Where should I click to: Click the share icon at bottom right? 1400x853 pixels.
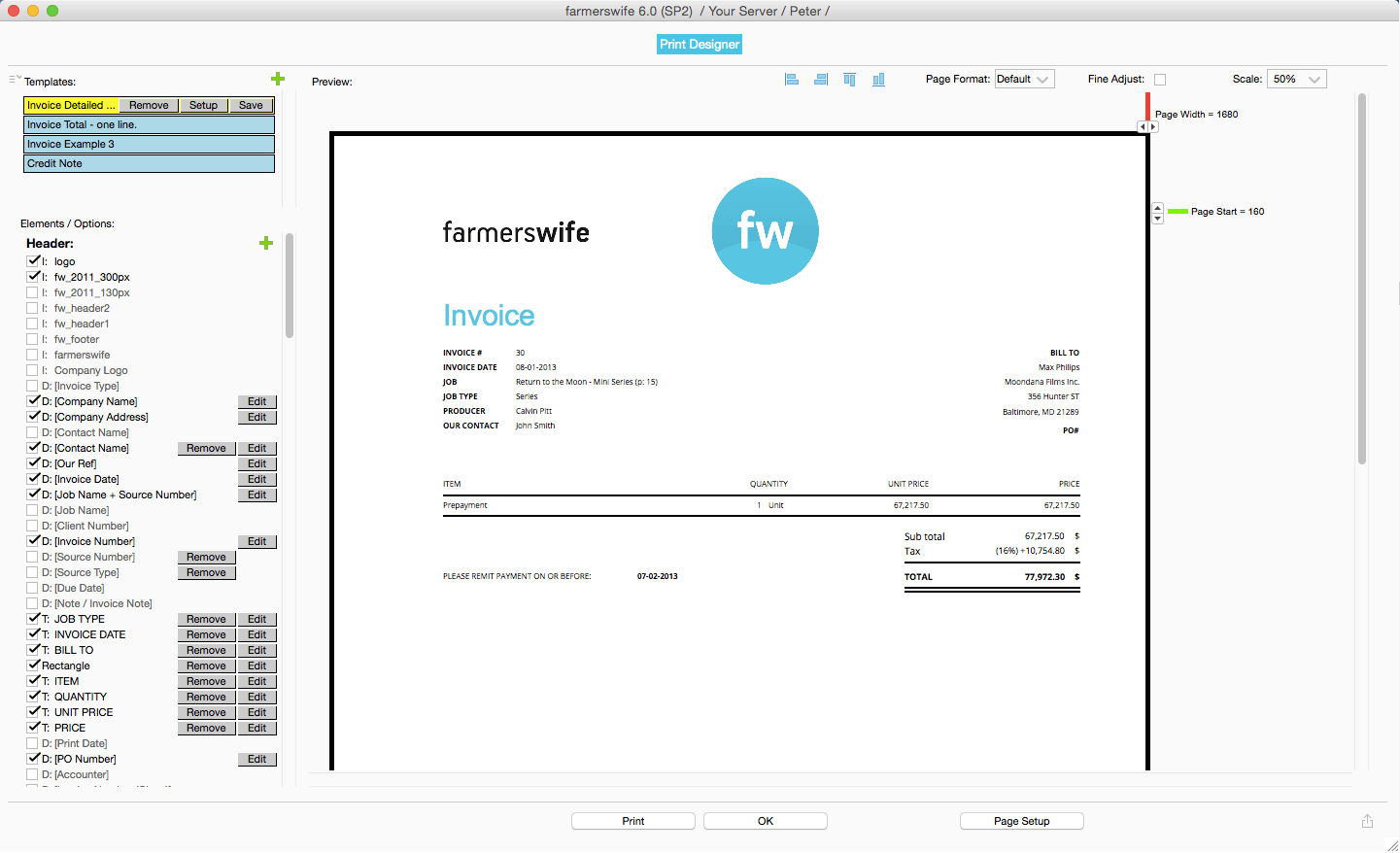click(1367, 821)
